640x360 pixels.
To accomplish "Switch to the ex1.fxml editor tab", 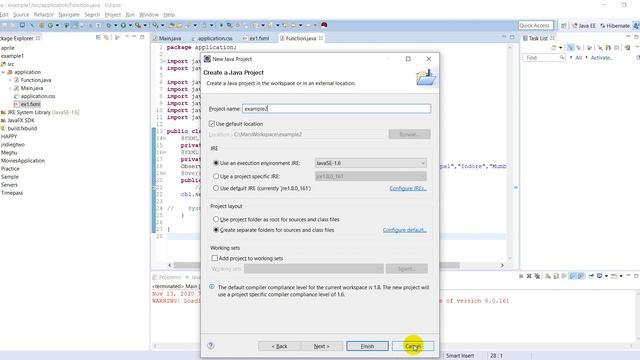I will pyautogui.click(x=256, y=38).
